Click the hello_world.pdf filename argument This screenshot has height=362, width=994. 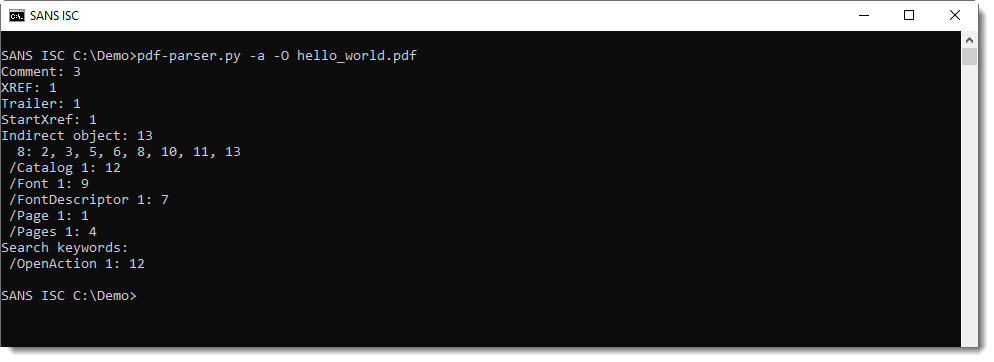357,56
